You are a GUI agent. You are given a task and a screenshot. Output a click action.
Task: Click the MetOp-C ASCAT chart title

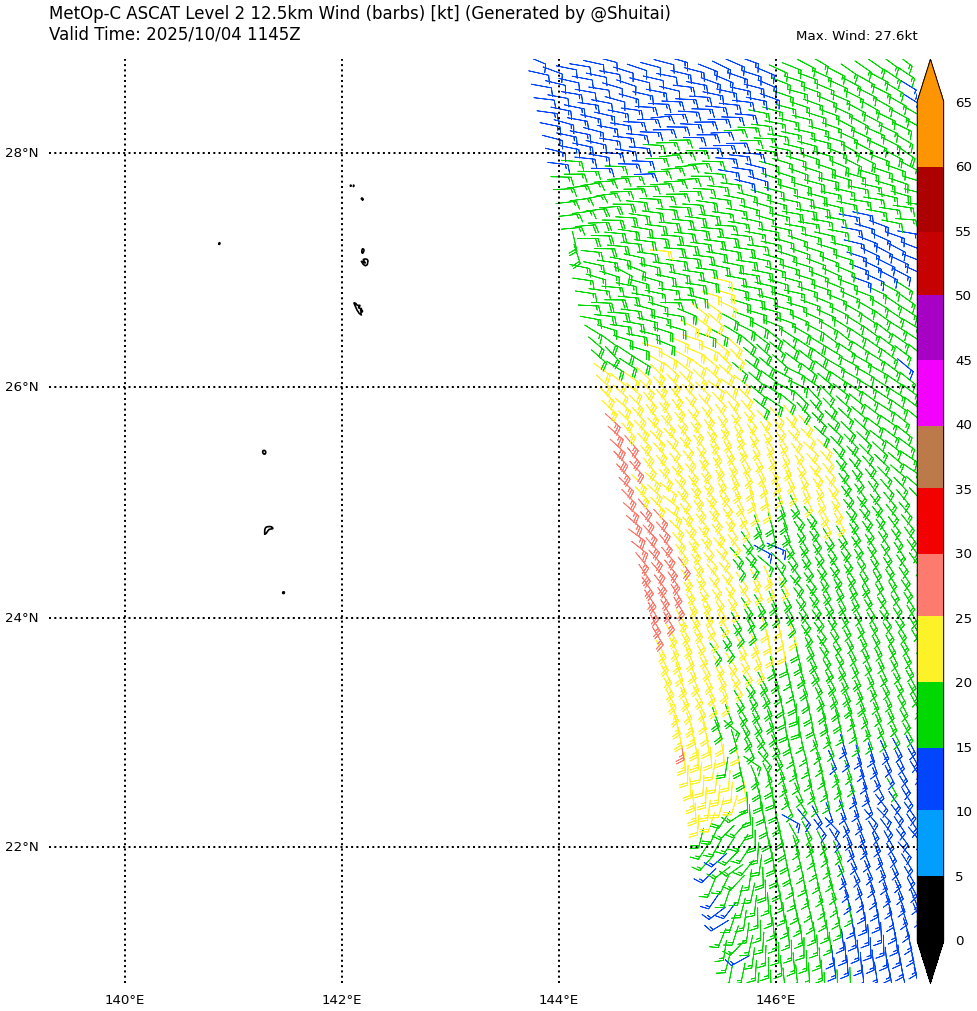pos(360,14)
